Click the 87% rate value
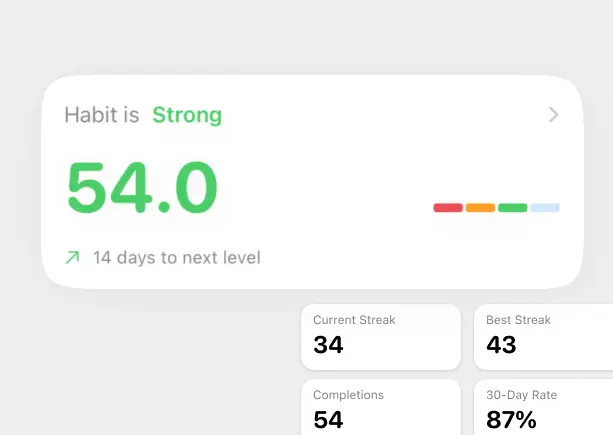Viewport: 613px width, 435px height. pos(511,420)
